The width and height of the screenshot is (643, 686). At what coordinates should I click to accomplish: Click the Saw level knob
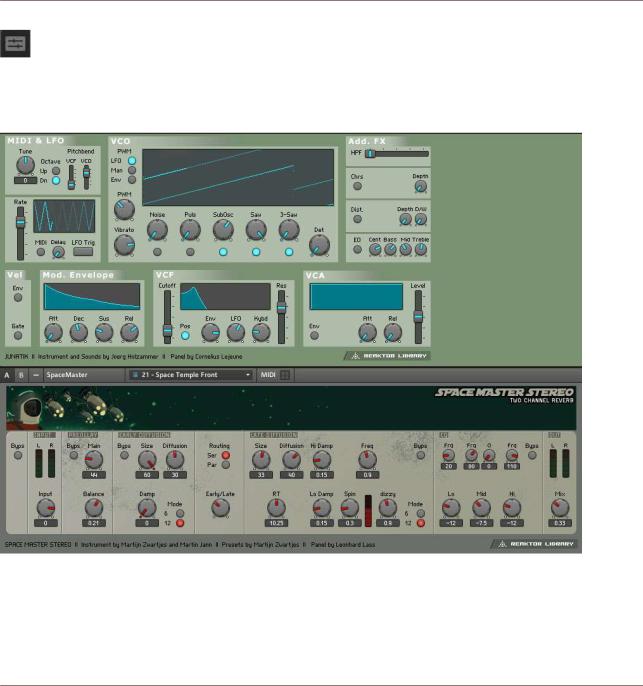[256, 230]
